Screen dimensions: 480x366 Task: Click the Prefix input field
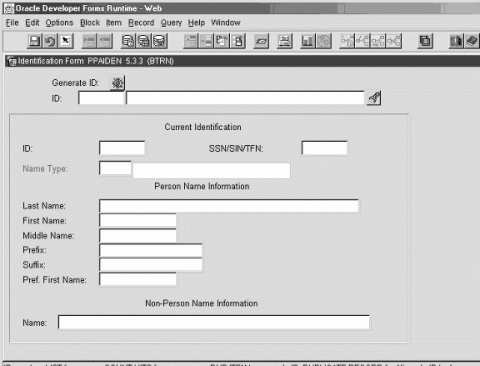click(151, 250)
